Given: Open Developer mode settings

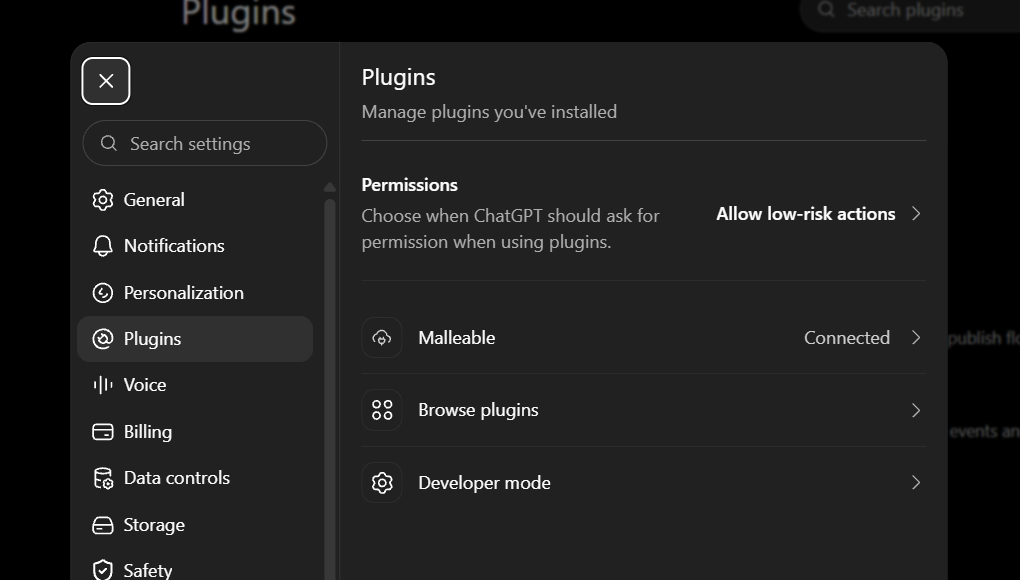Looking at the screenshot, I should [643, 482].
